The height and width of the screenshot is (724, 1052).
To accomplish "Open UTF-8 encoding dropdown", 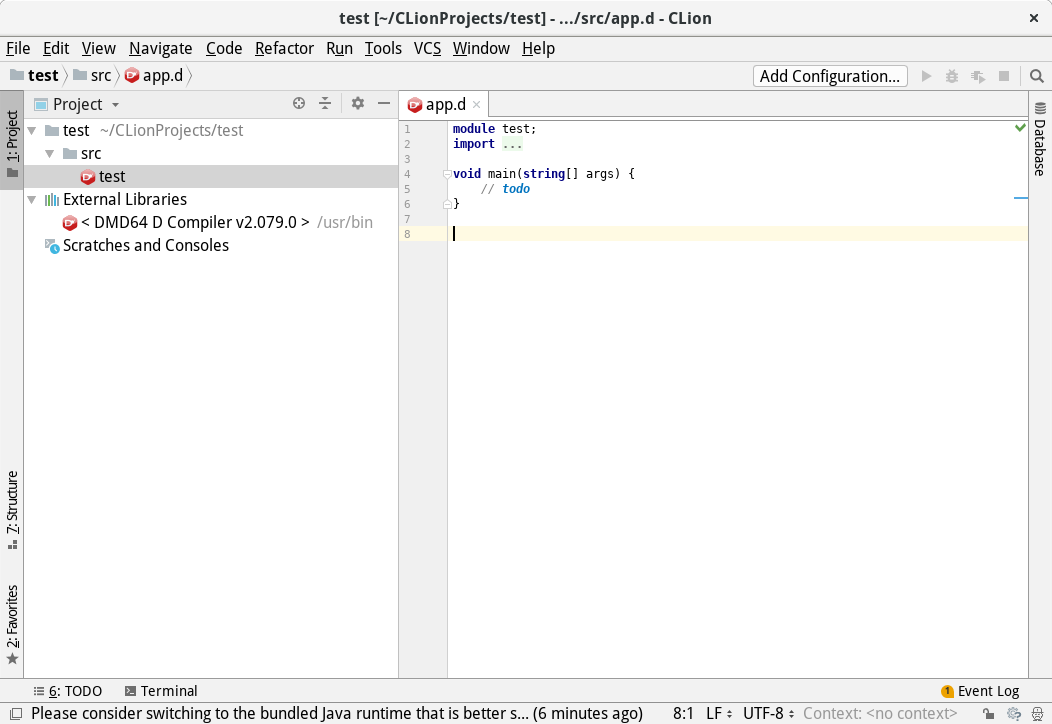I will tap(768, 713).
